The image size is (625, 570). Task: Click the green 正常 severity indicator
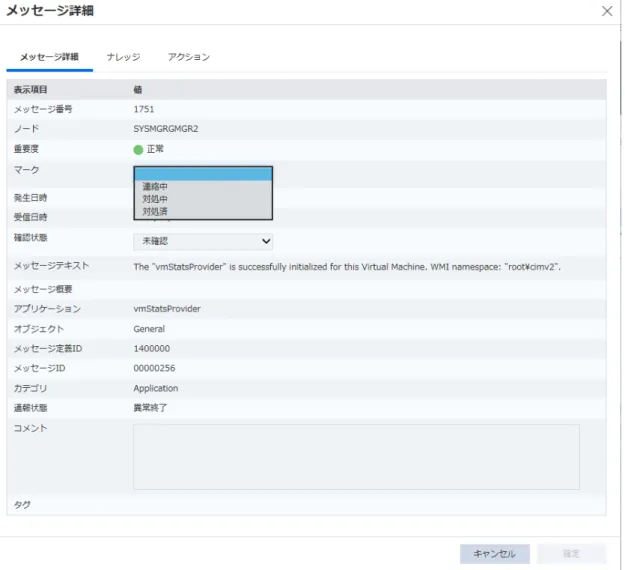[x=138, y=150]
